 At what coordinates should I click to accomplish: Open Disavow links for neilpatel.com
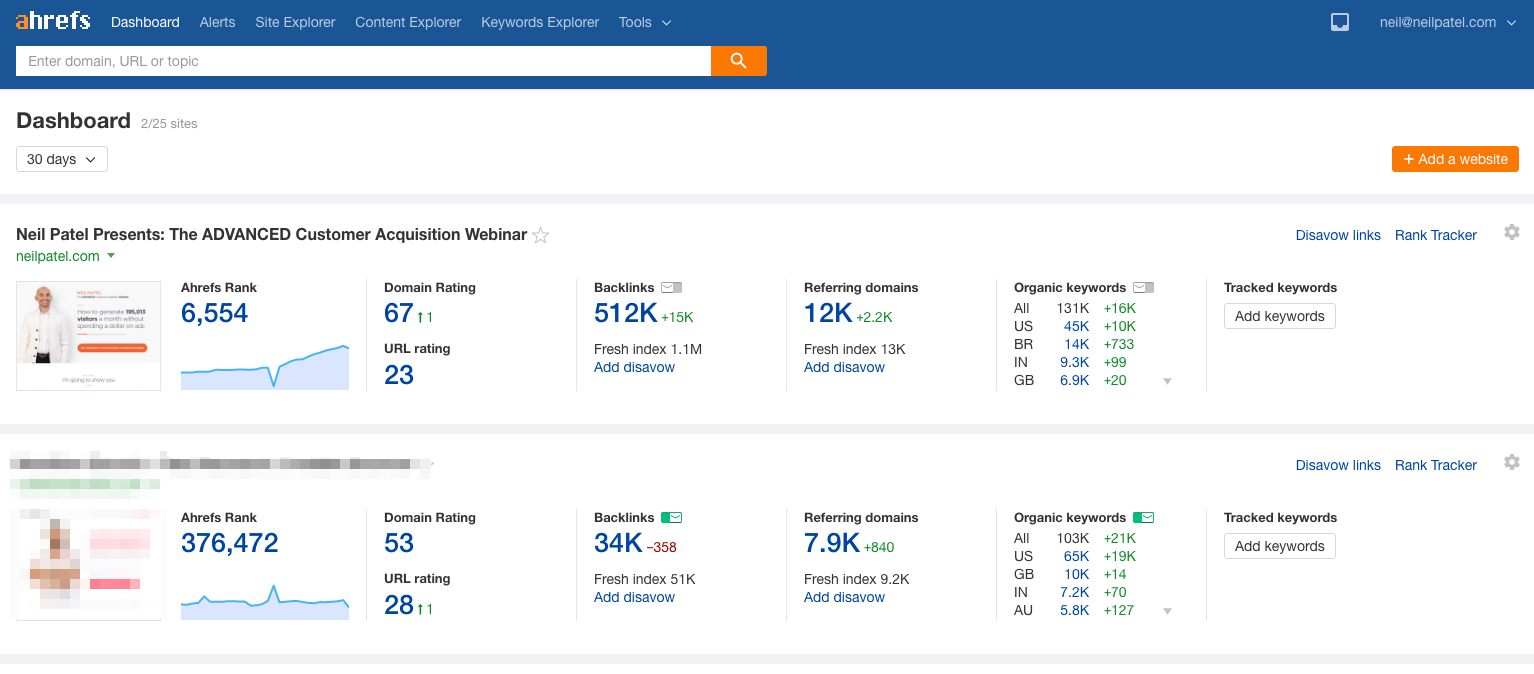tap(1338, 235)
